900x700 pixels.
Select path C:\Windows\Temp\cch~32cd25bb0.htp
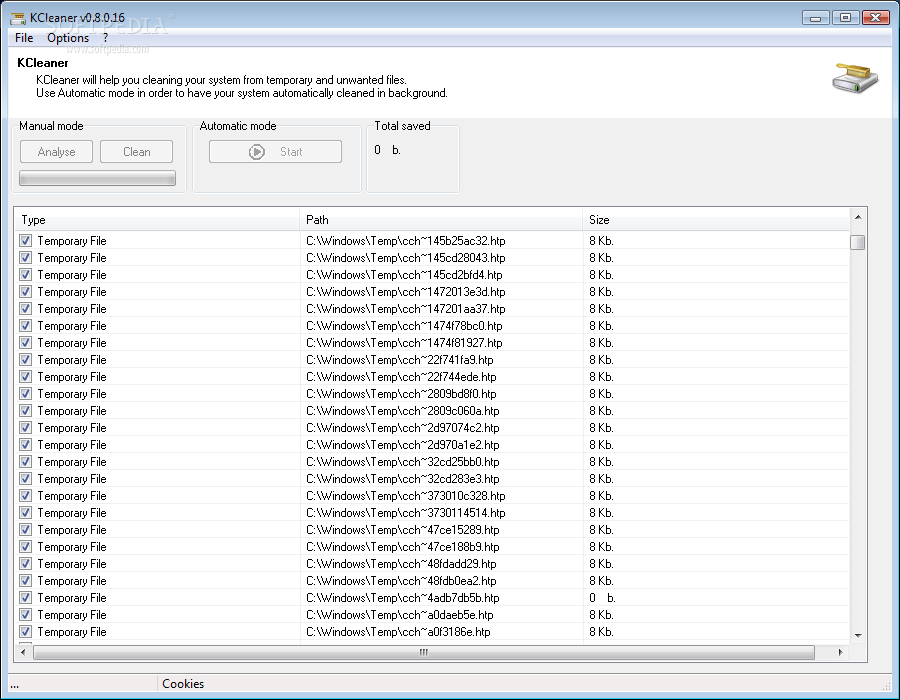point(402,462)
